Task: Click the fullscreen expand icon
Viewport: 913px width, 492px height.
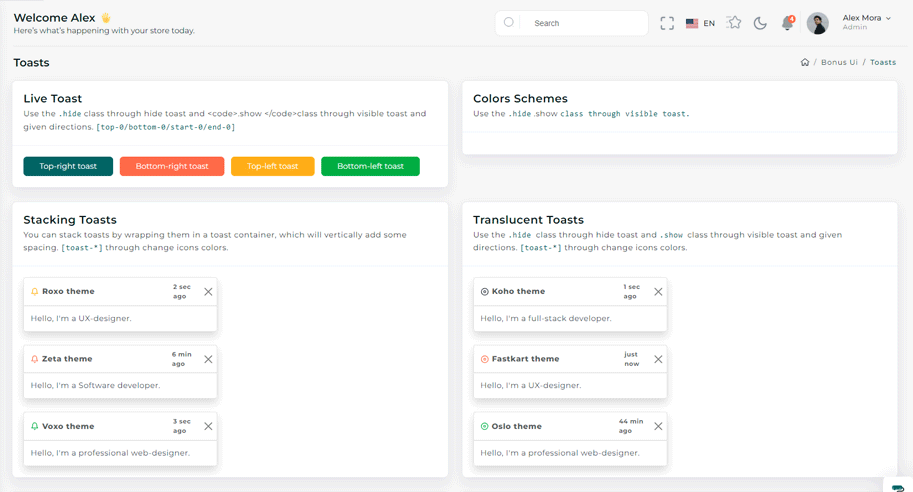Action: pos(667,23)
